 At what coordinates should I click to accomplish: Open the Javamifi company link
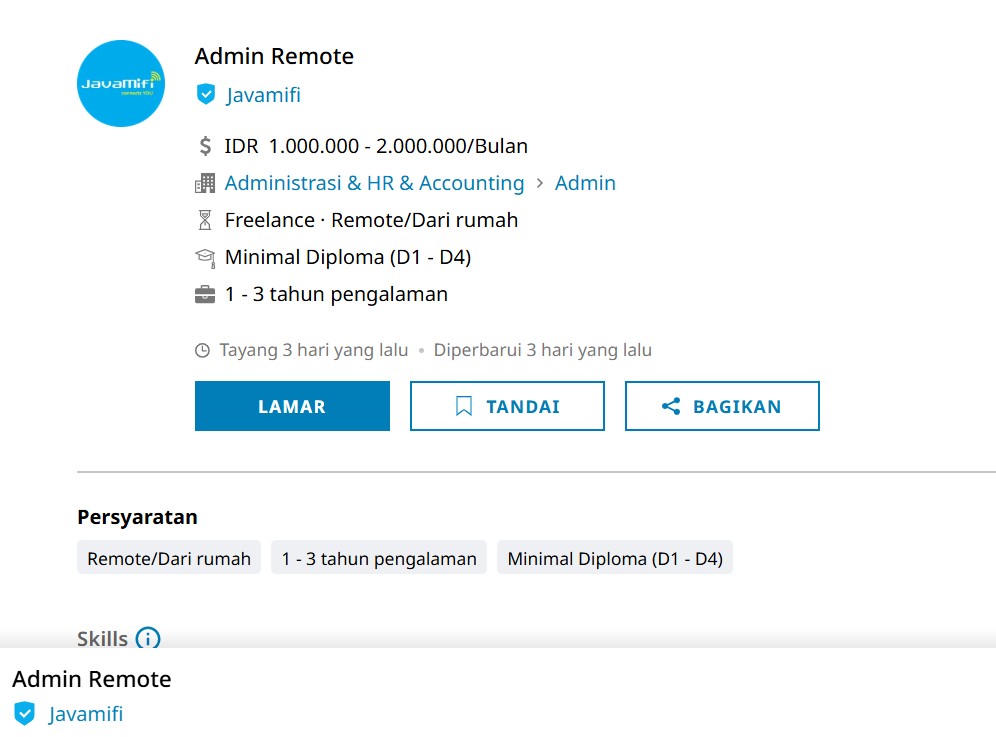263,95
